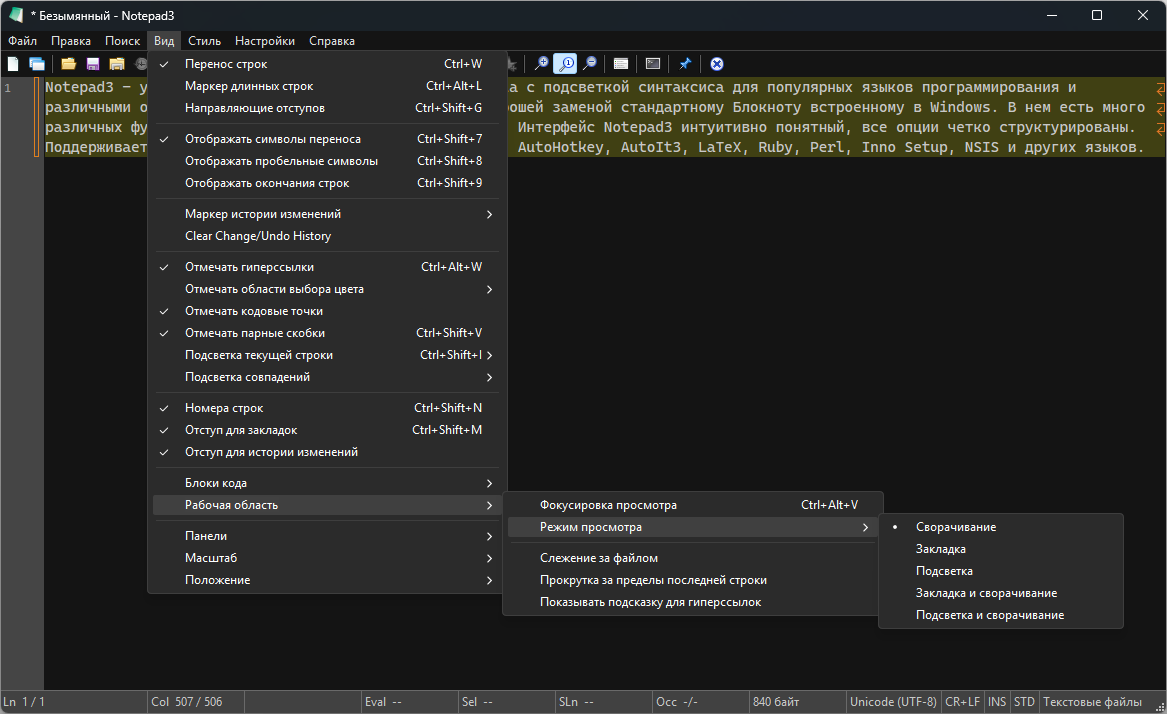Viewport: 1167px width, 714px height.
Task: Click the 'CR+LF' line ending status field
Action: point(962,702)
